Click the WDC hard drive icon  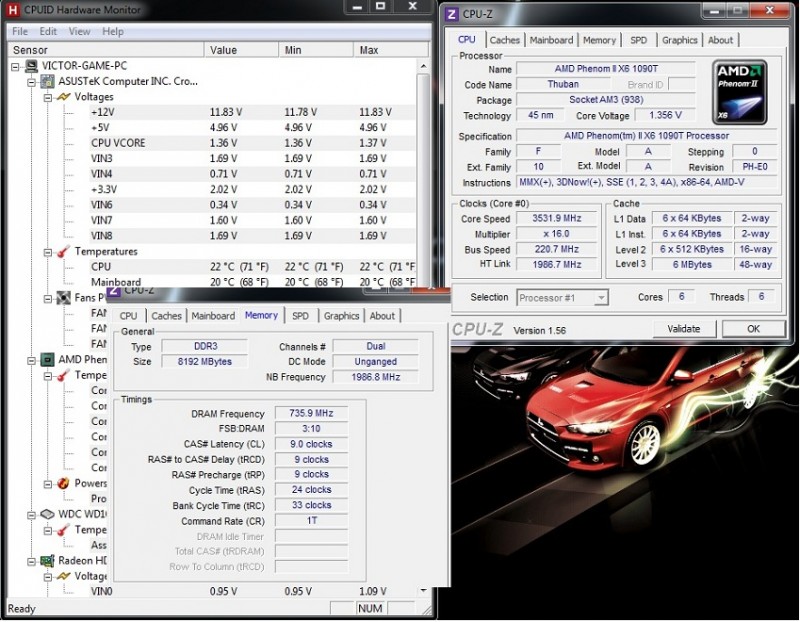point(47,514)
